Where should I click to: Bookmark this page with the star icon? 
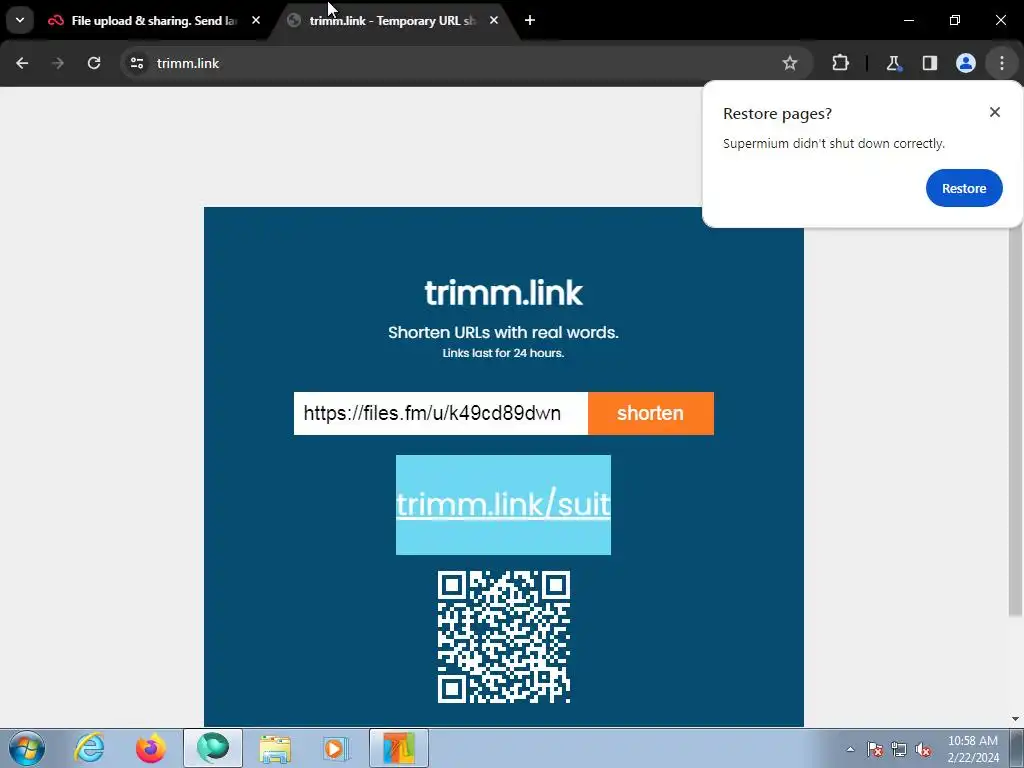pos(790,63)
